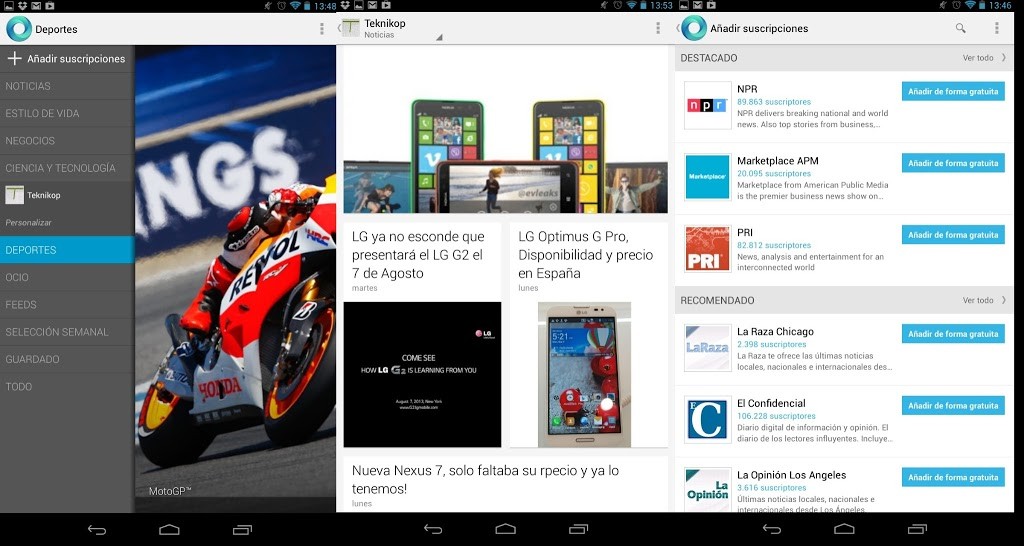
Task: Tap the Deportes title in header
Action: (x=56, y=29)
